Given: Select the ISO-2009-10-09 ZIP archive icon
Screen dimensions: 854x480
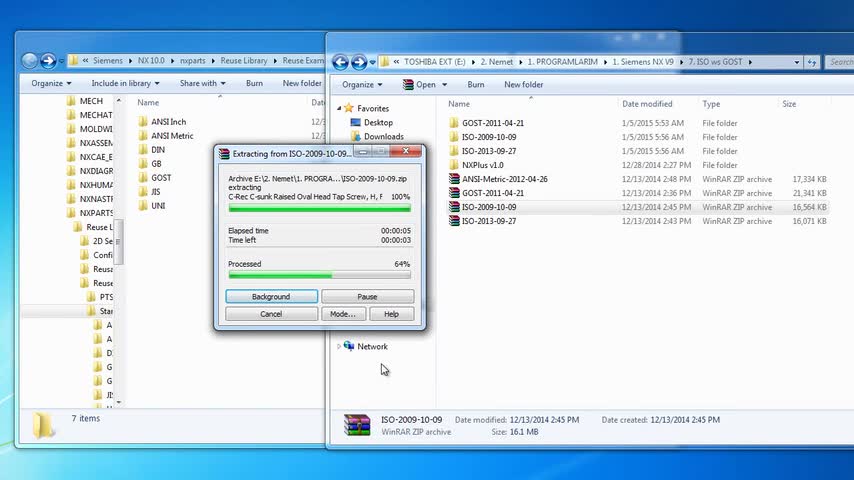Looking at the screenshot, I should (x=454, y=208).
